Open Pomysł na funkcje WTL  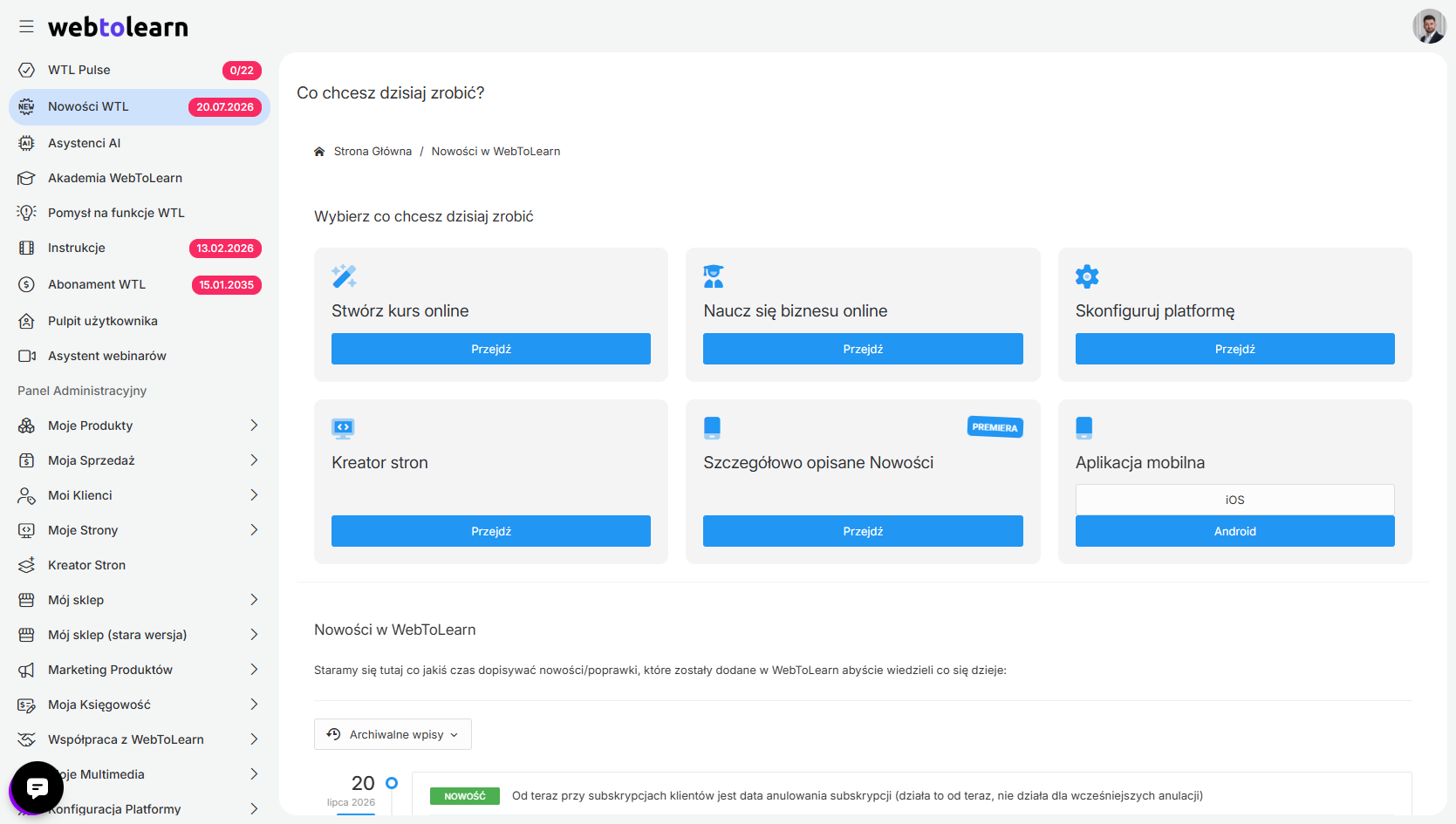click(x=140, y=213)
